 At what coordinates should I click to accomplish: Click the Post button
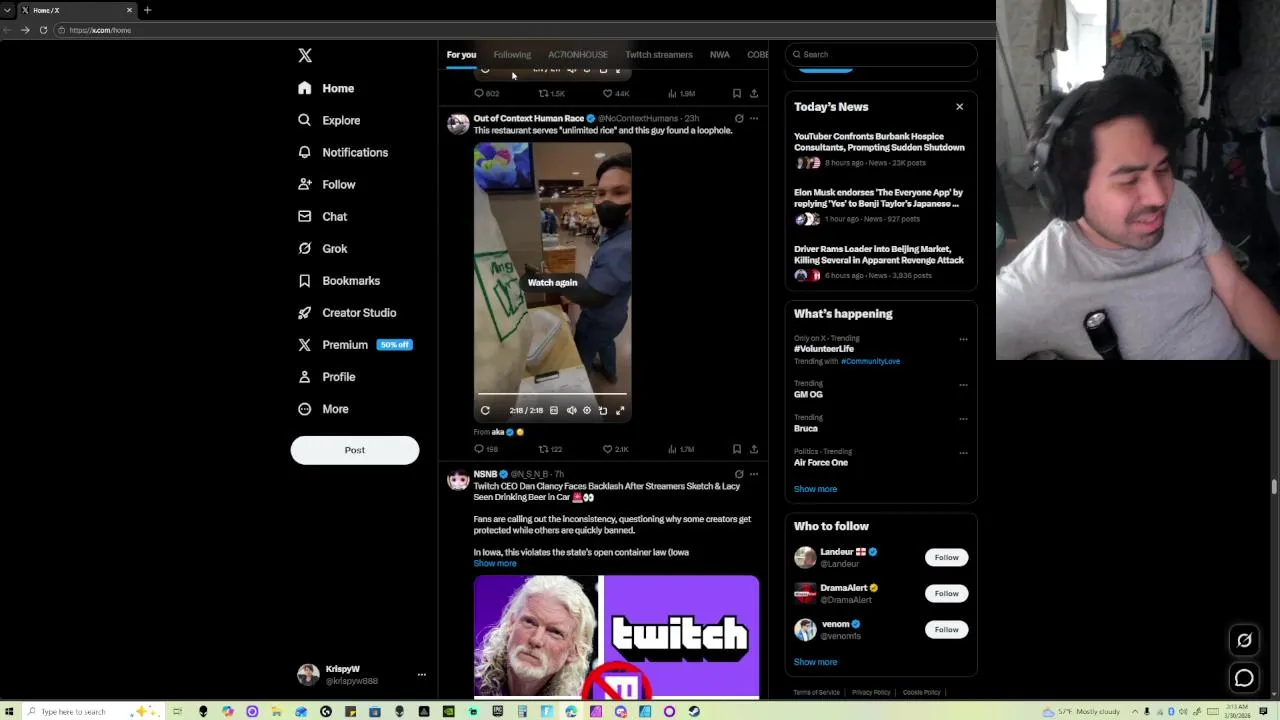click(x=355, y=450)
